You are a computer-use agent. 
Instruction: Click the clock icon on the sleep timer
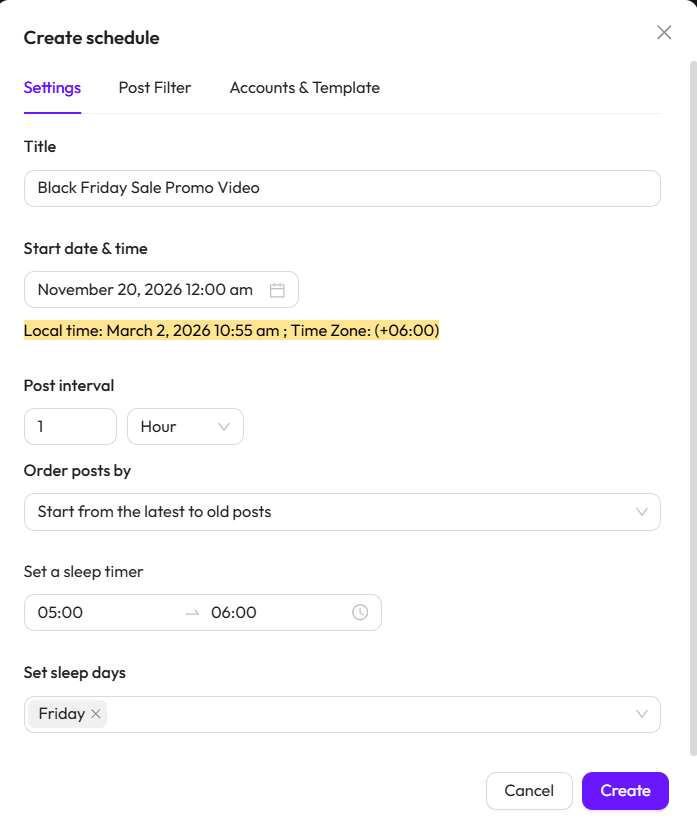coord(360,612)
